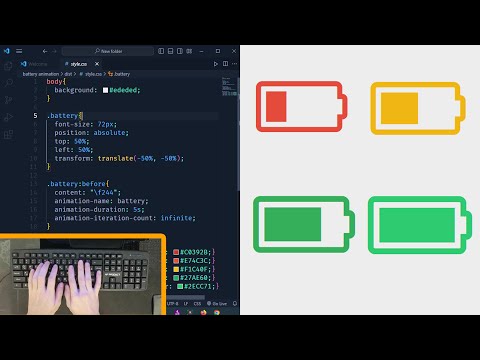The width and height of the screenshot is (480, 360).
Task: Change the CSS language mode
Action: coord(197,304)
